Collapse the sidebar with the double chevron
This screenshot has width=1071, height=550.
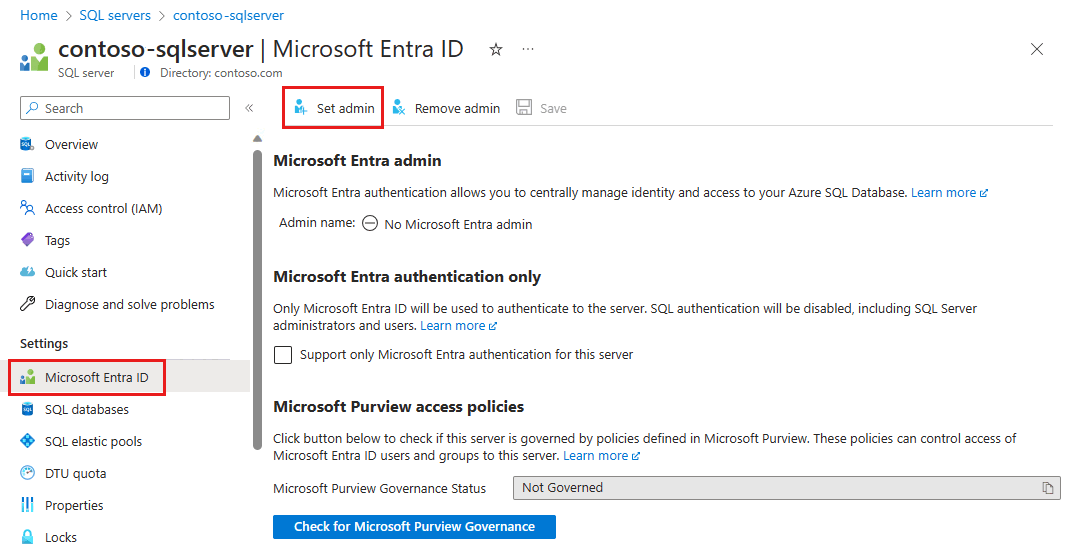click(x=249, y=108)
